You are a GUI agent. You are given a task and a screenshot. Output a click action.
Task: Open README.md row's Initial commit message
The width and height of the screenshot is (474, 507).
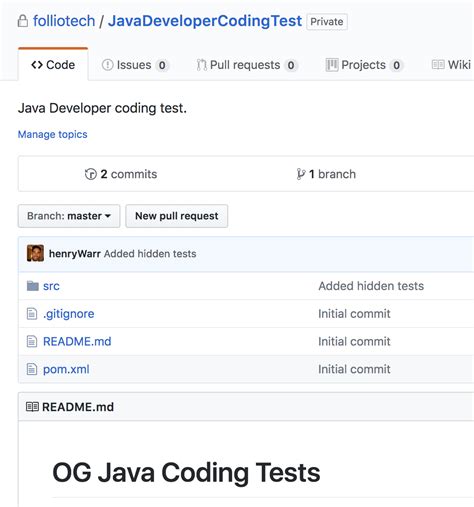(x=354, y=341)
